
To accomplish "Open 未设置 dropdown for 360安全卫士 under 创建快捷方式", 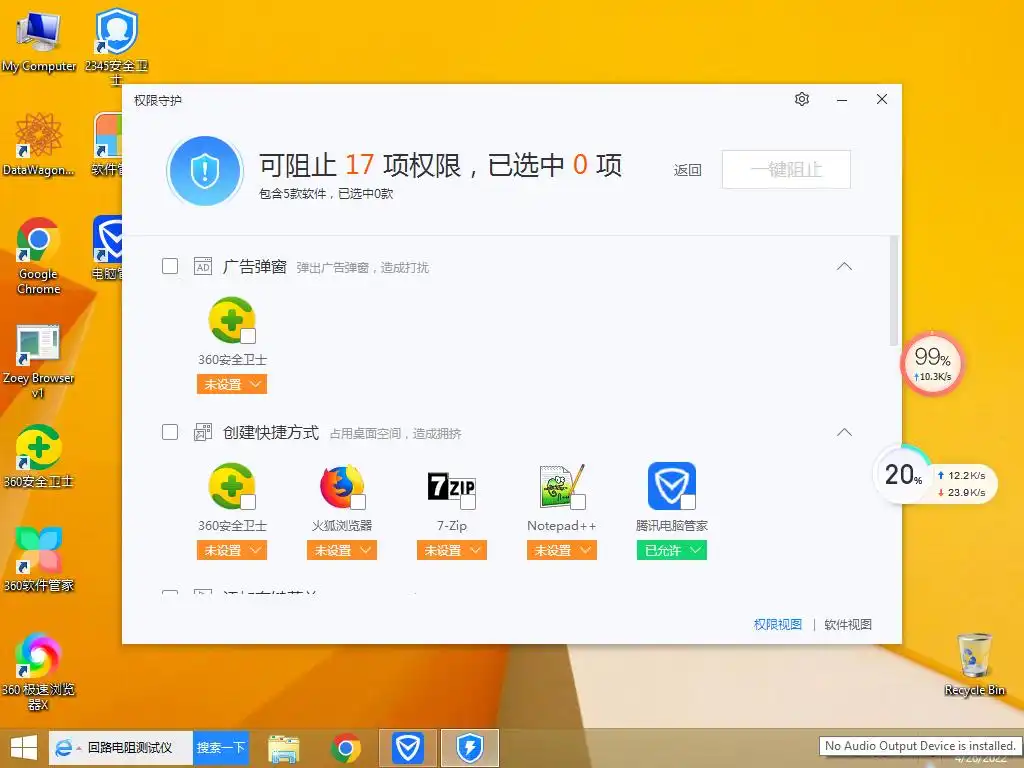I will pos(232,551).
